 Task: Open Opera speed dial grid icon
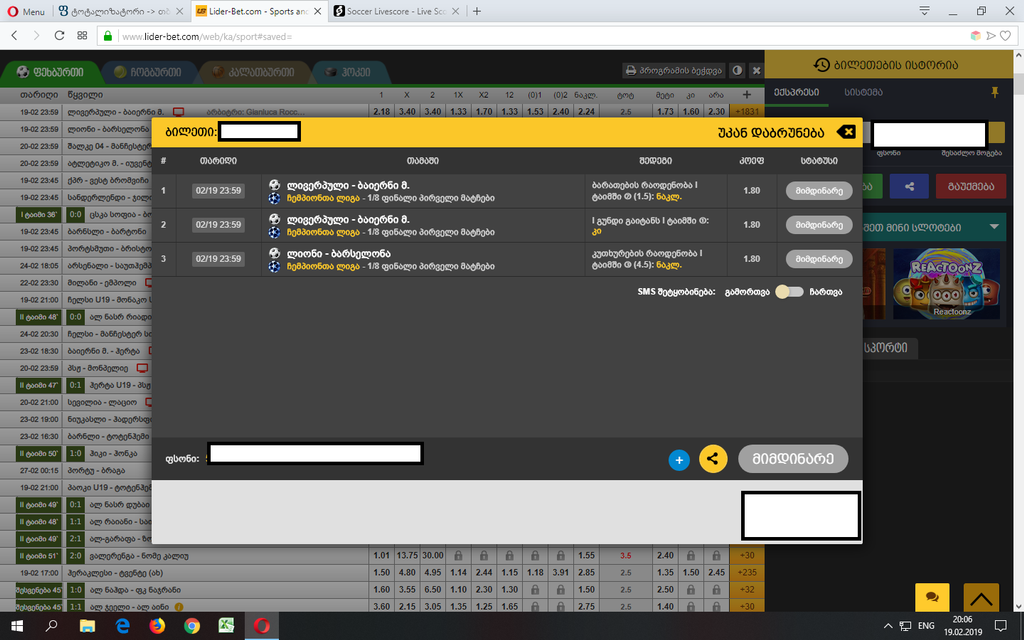click(82, 36)
